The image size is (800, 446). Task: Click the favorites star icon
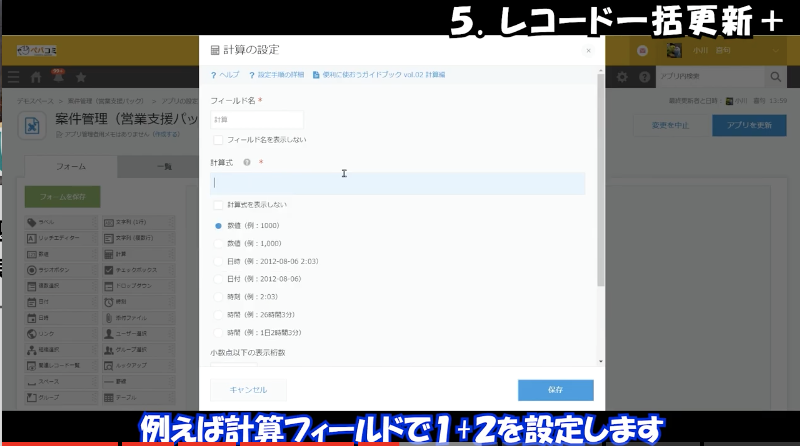tap(80, 77)
